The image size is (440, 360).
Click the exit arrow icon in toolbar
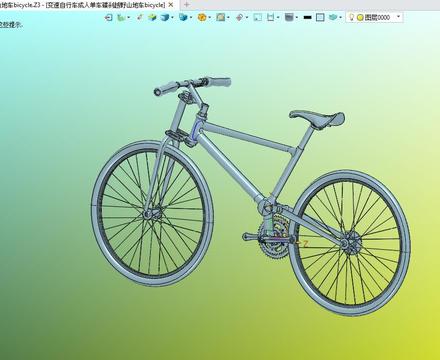(108, 17)
